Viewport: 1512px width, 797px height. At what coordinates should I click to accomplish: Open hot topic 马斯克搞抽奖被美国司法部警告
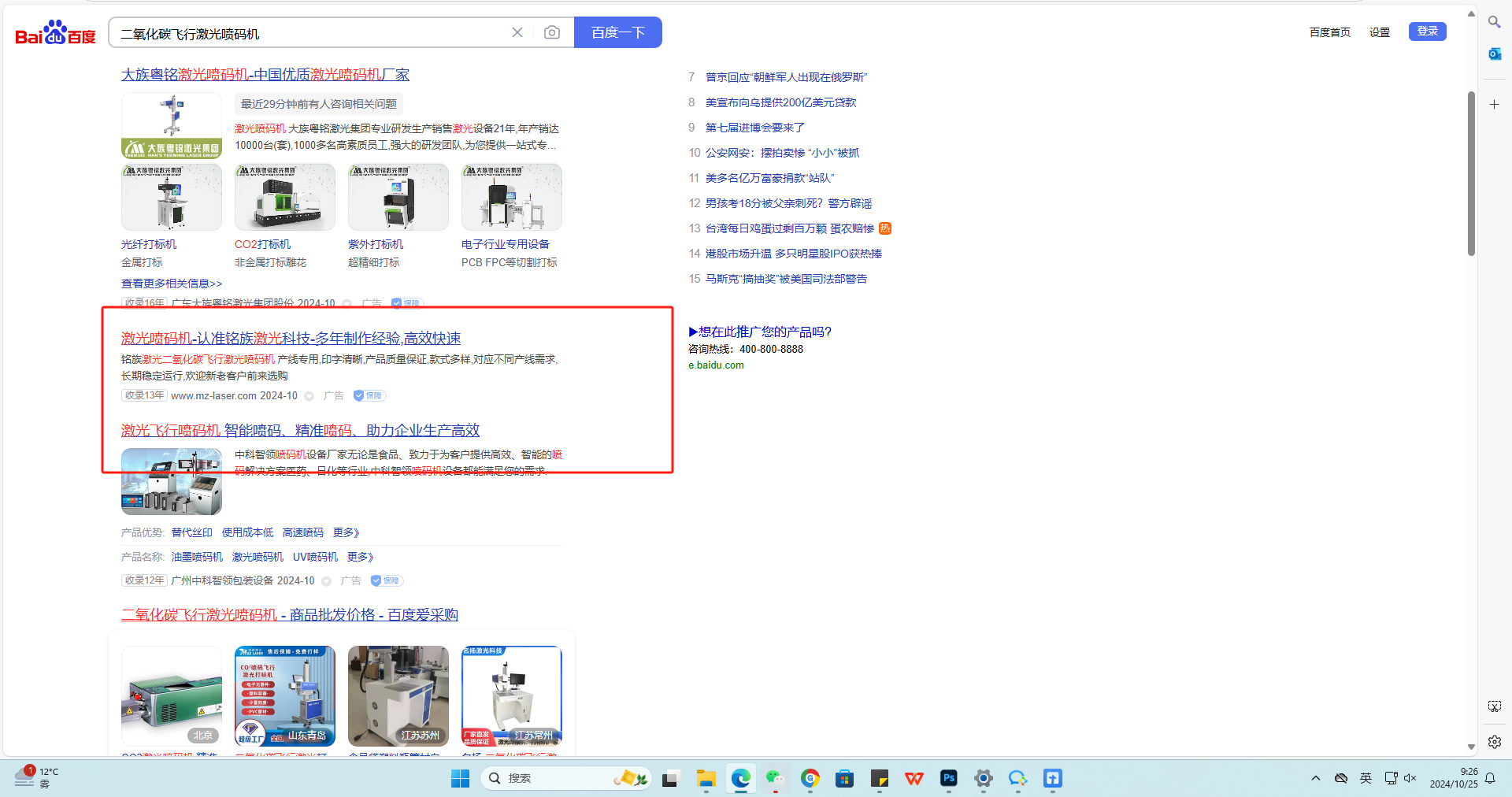(786, 279)
